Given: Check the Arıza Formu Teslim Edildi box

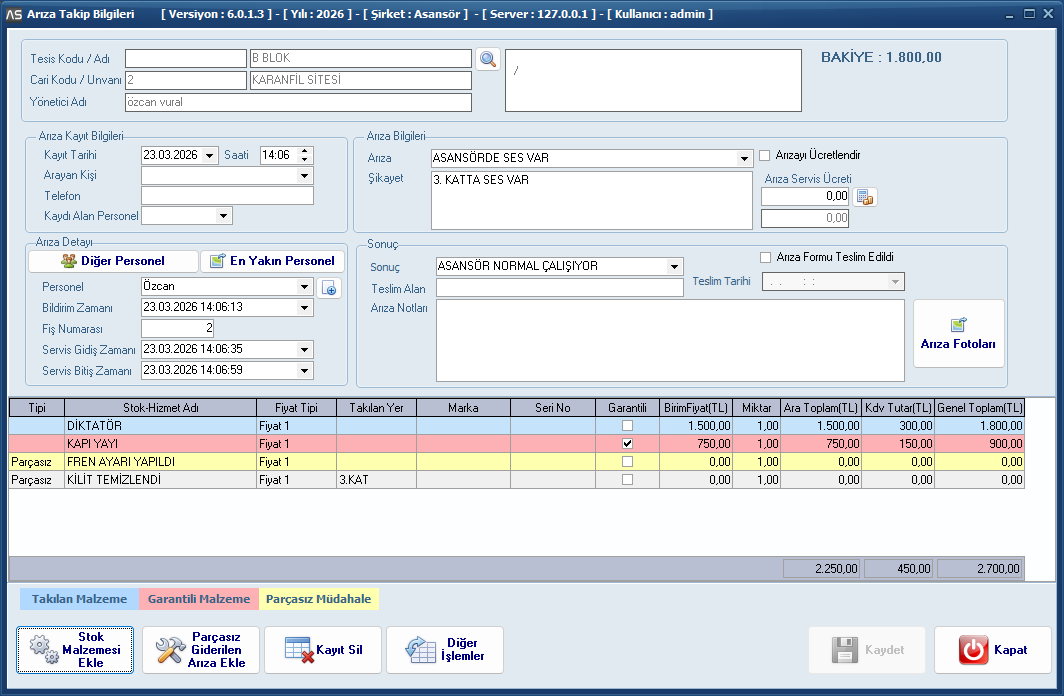Looking at the screenshot, I should point(766,257).
